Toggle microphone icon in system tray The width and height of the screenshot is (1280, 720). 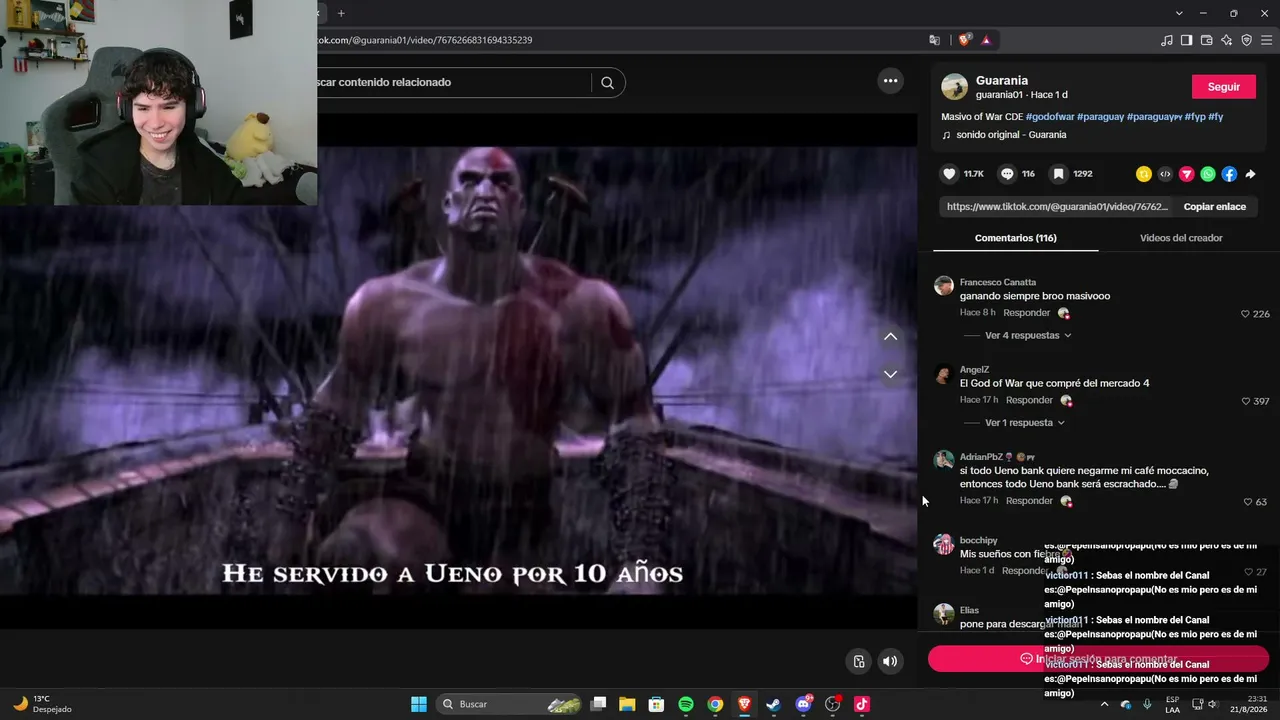click(1147, 704)
